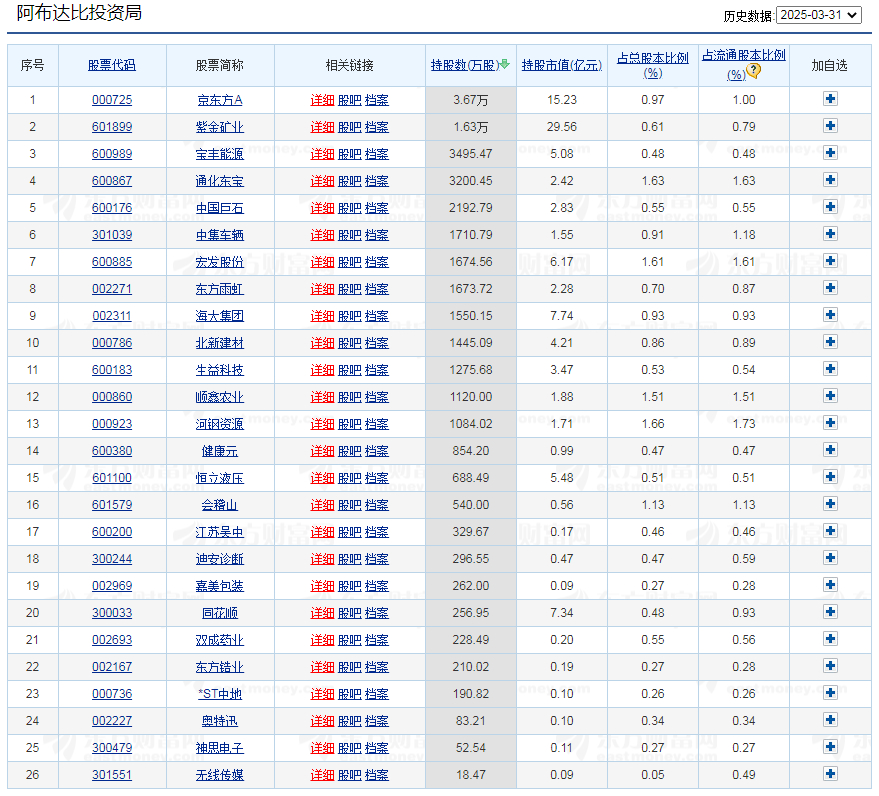Click stock code 000725 link
879x796 pixels.
tap(111, 100)
